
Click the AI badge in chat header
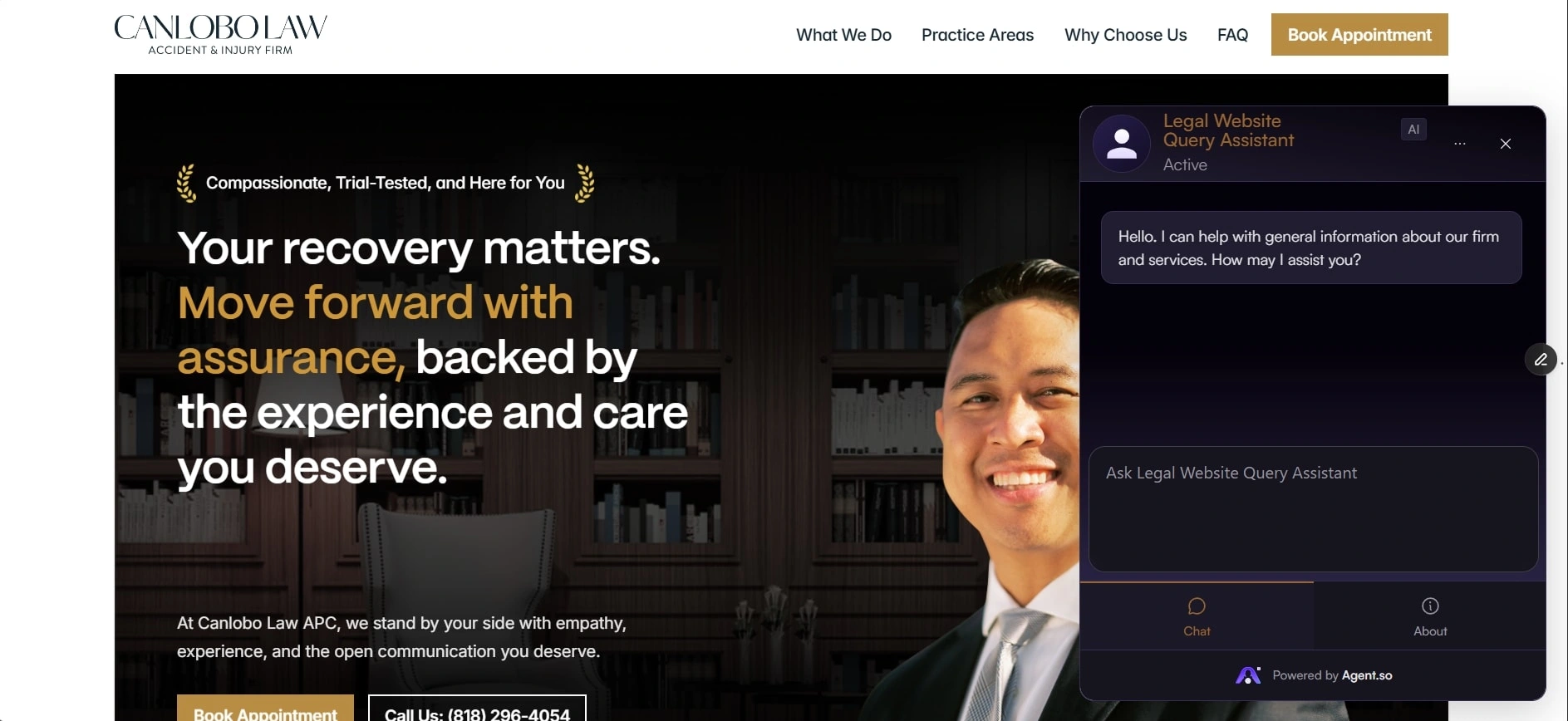(1413, 130)
